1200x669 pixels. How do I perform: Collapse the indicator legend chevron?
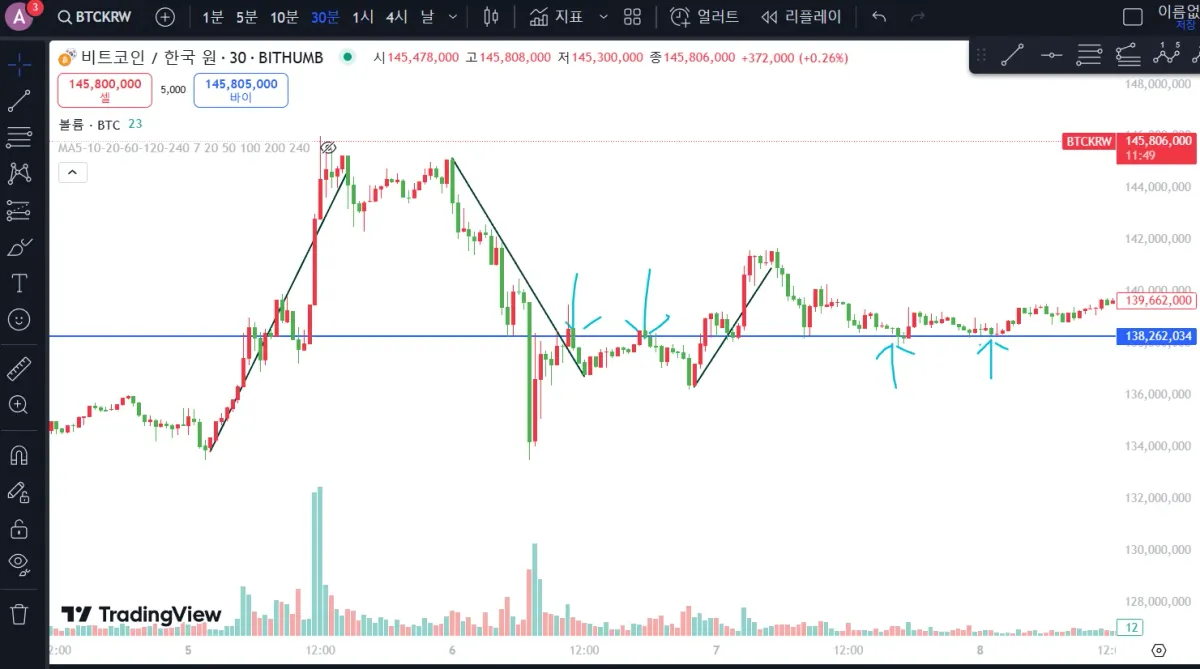tap(72, 172)
